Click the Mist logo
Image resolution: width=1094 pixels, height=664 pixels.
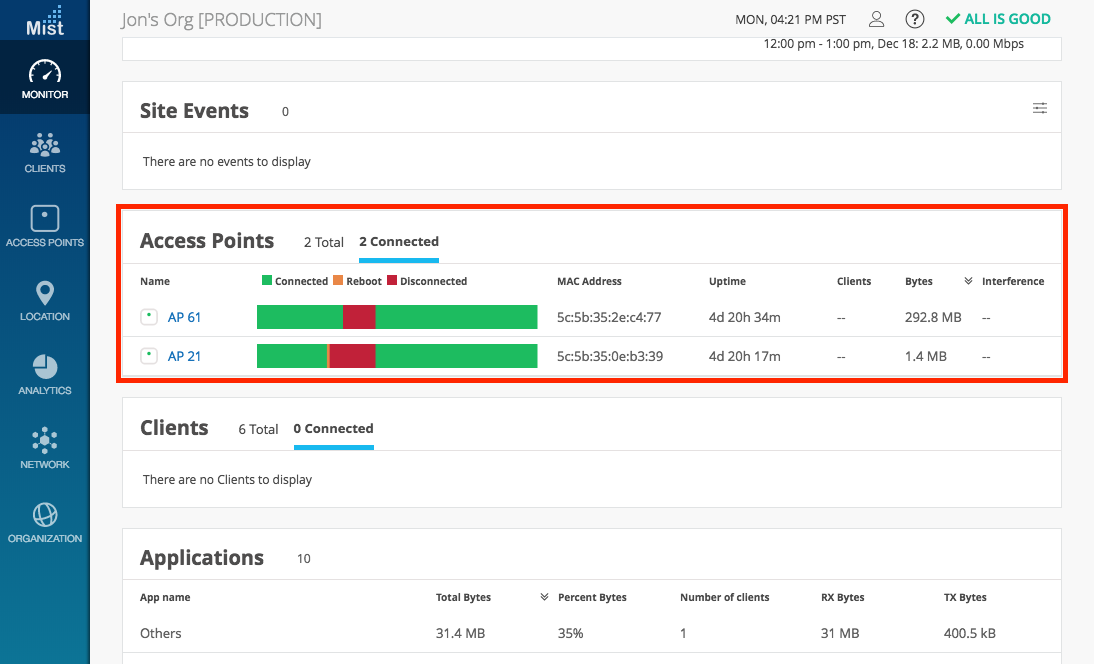(45, 20)
